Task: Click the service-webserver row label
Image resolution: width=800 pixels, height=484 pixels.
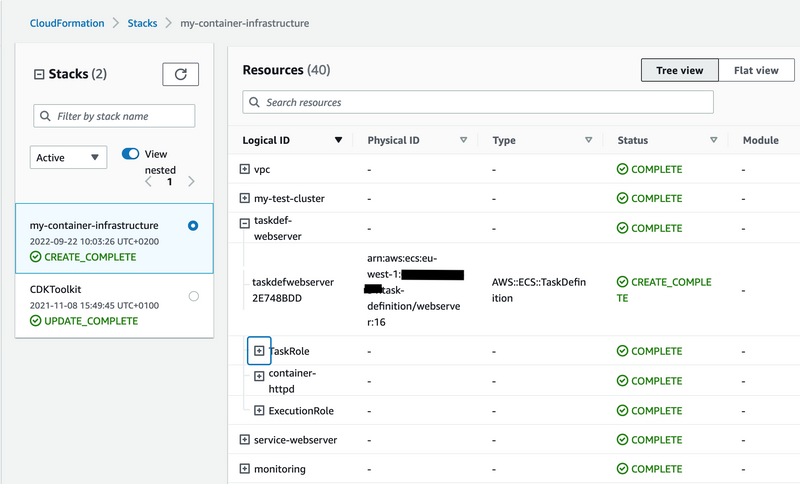Action: click(295, 440)
